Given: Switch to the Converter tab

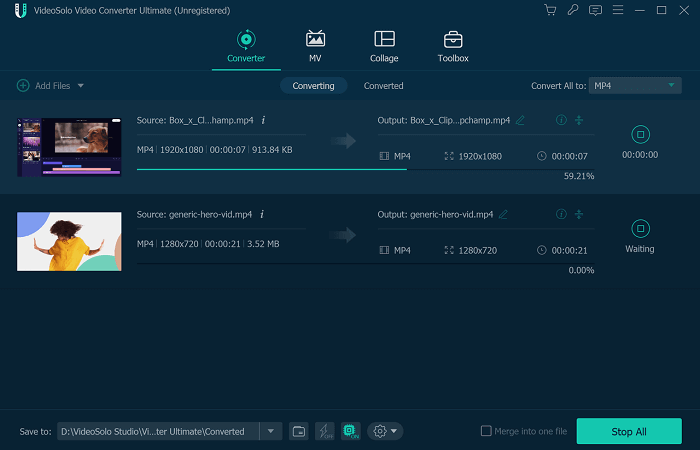Looking at the screenshot, I should pyautogui.click(x=246, y=46).
